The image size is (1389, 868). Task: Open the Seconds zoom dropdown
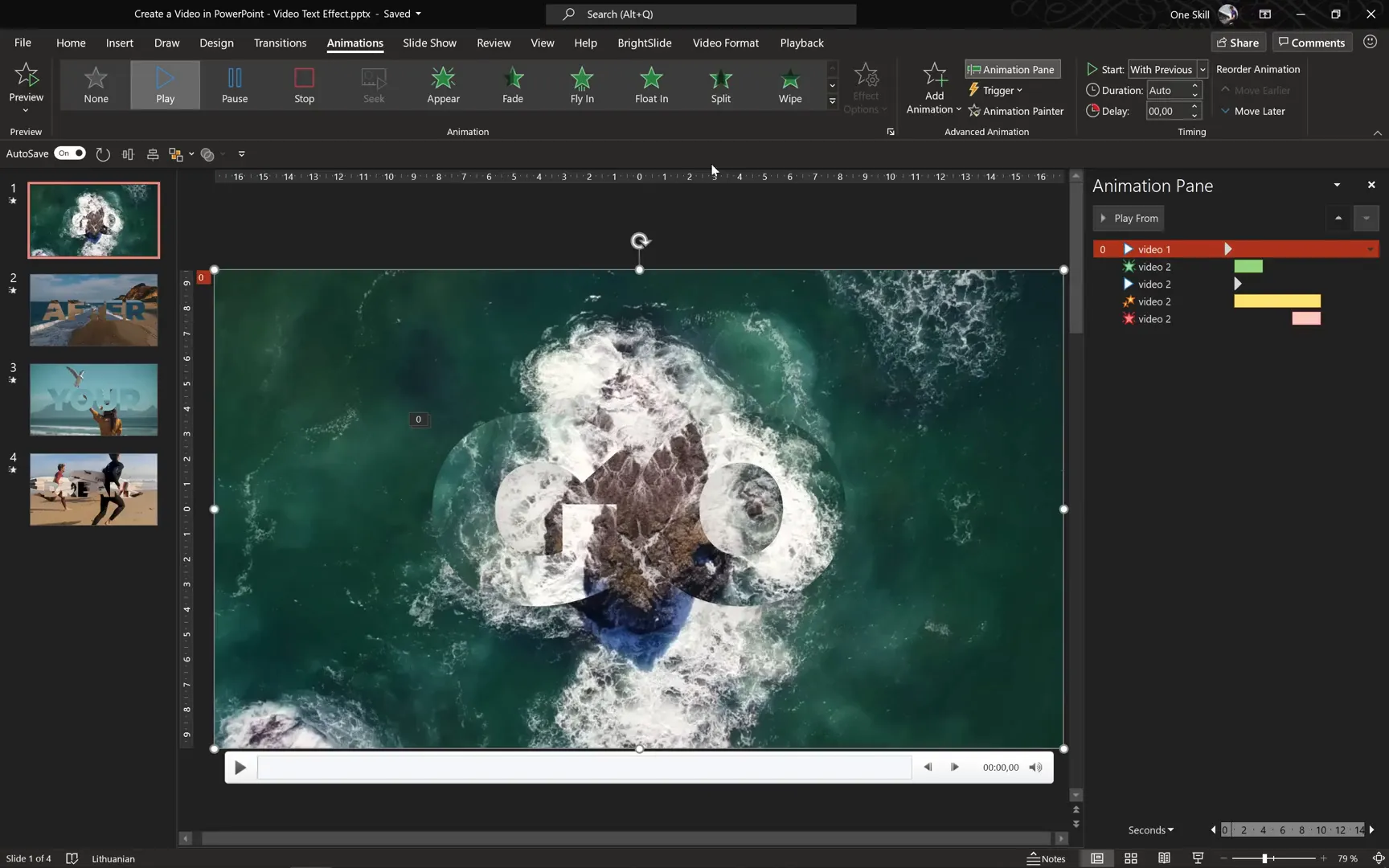point(1150,829)
